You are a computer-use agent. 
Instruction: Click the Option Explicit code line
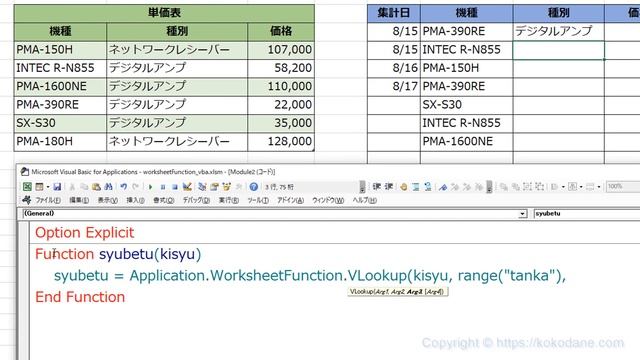click(84, 233)
